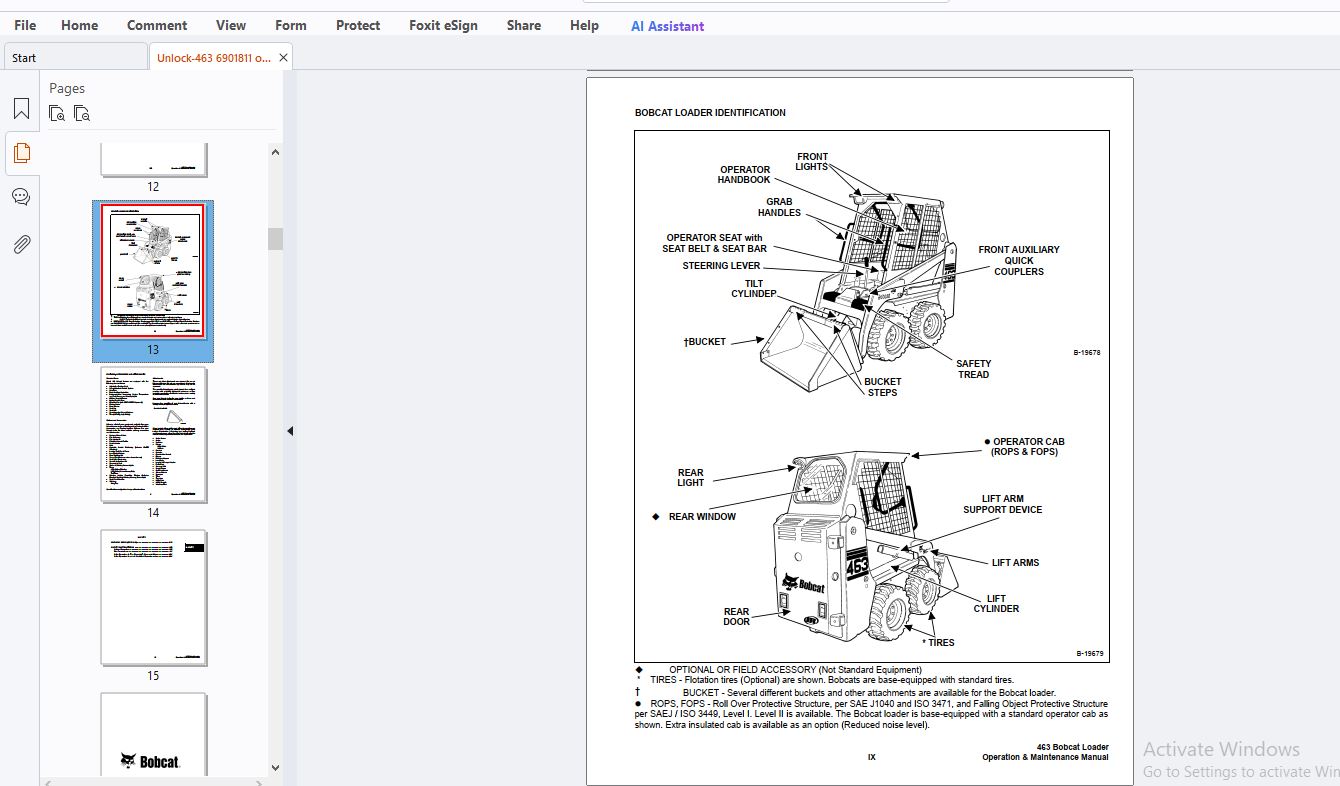Open the AI Assistant tab
Viewport: 1340px width, 786px height.
667,26
